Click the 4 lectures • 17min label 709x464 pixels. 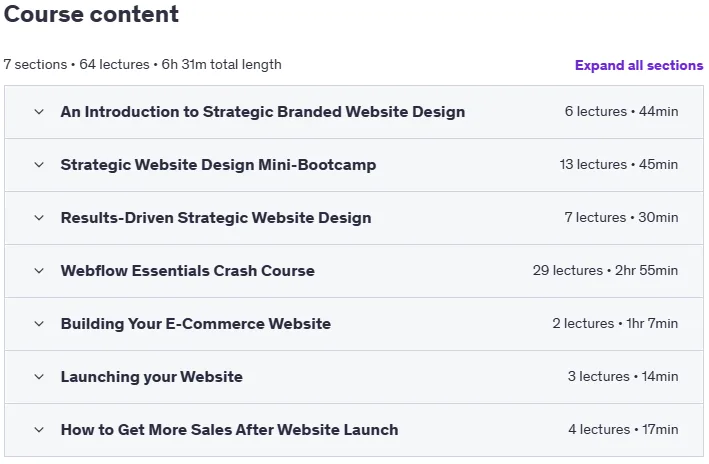pos(623,429)
